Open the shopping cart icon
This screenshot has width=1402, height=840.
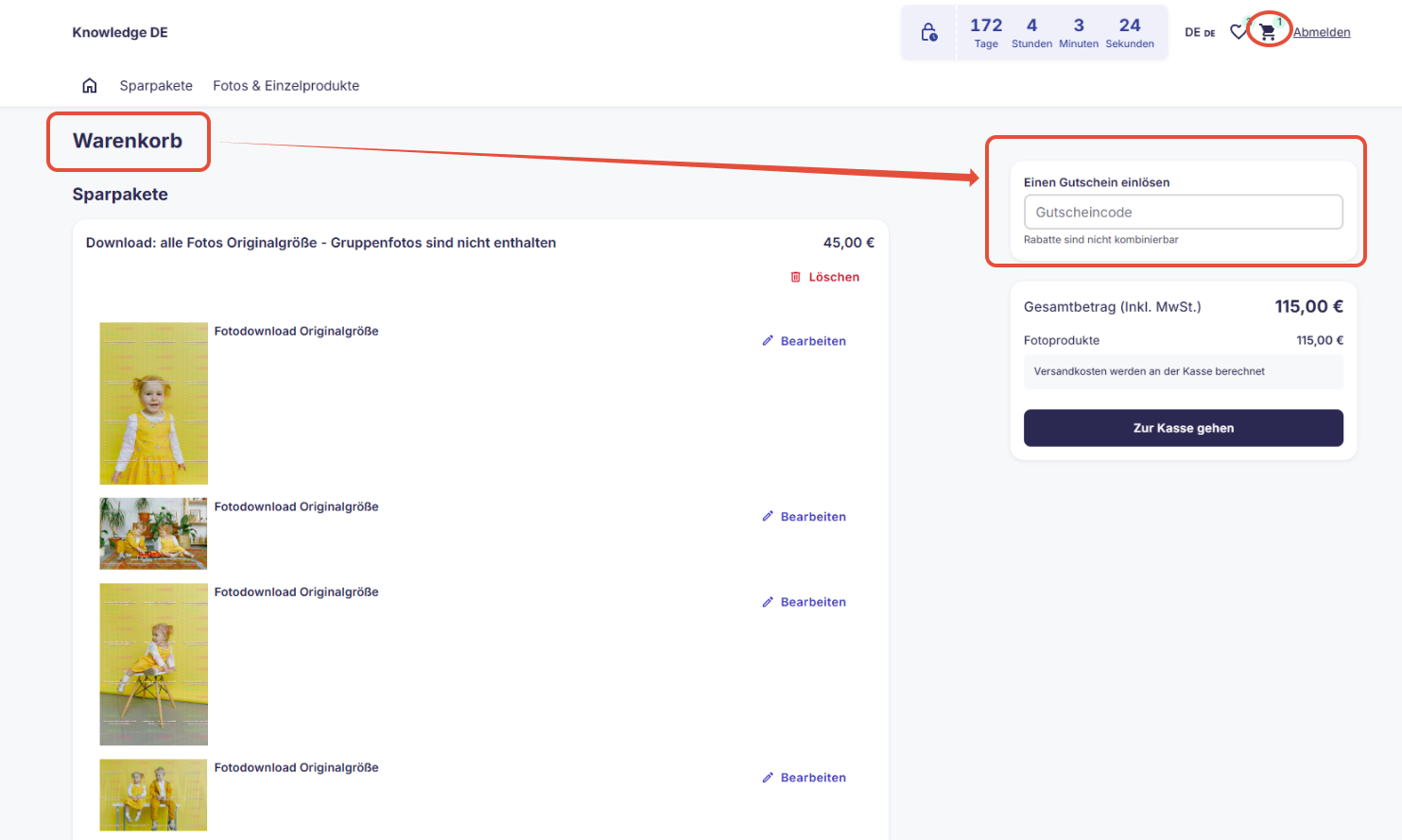pos(1268,32)
